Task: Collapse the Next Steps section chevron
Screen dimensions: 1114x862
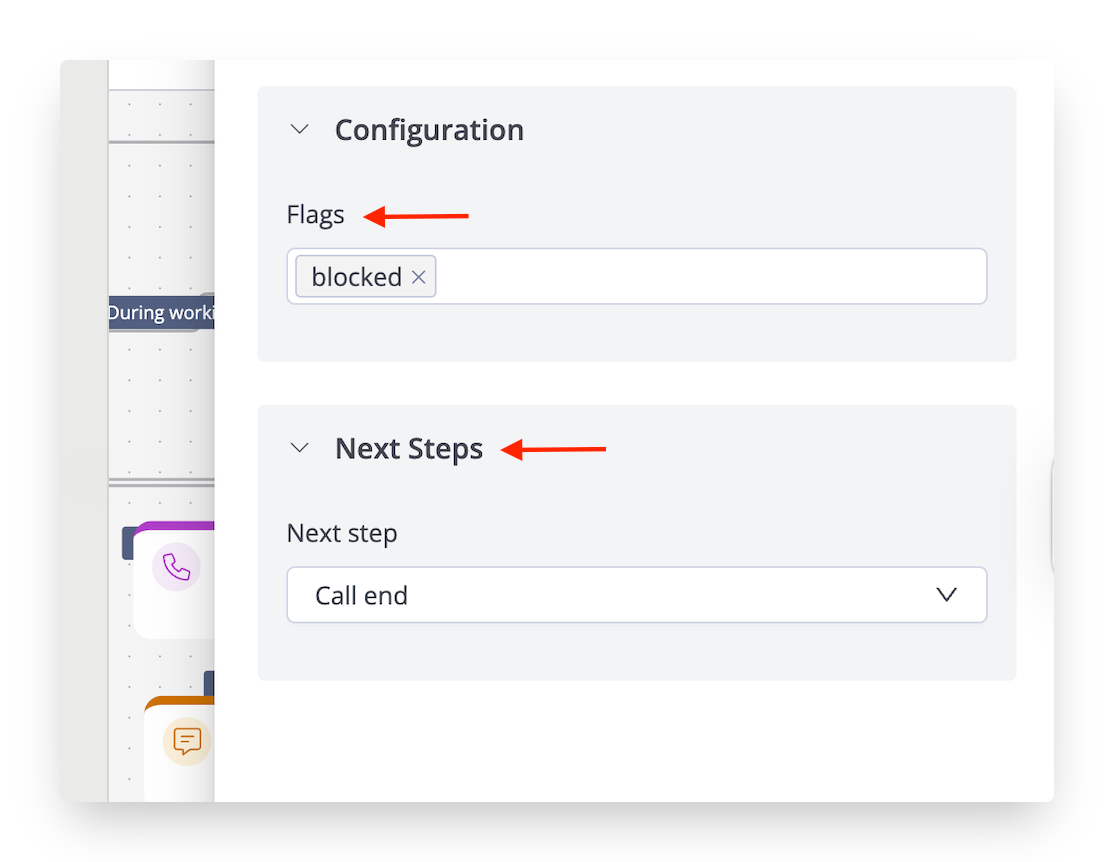Action: pos(299,449)
